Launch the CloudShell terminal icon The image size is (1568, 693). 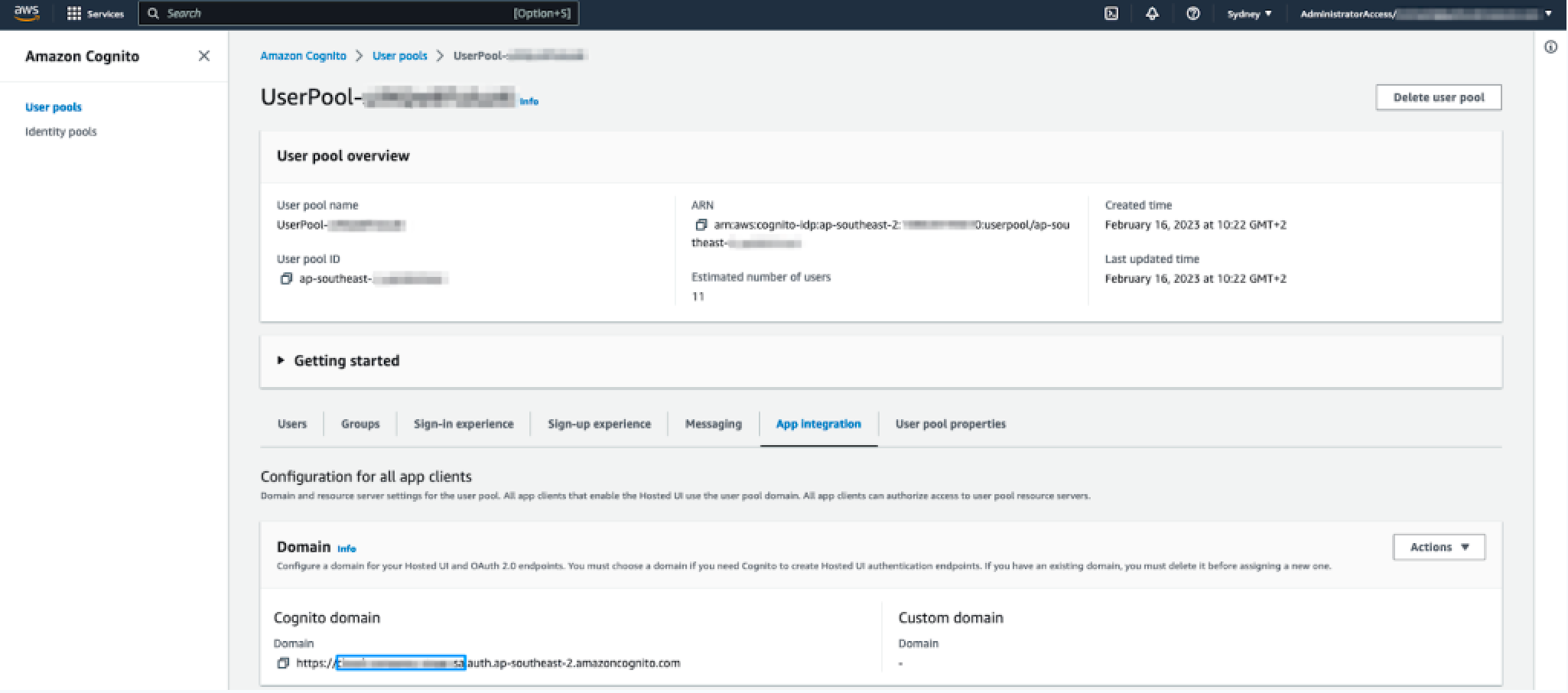1111,14
